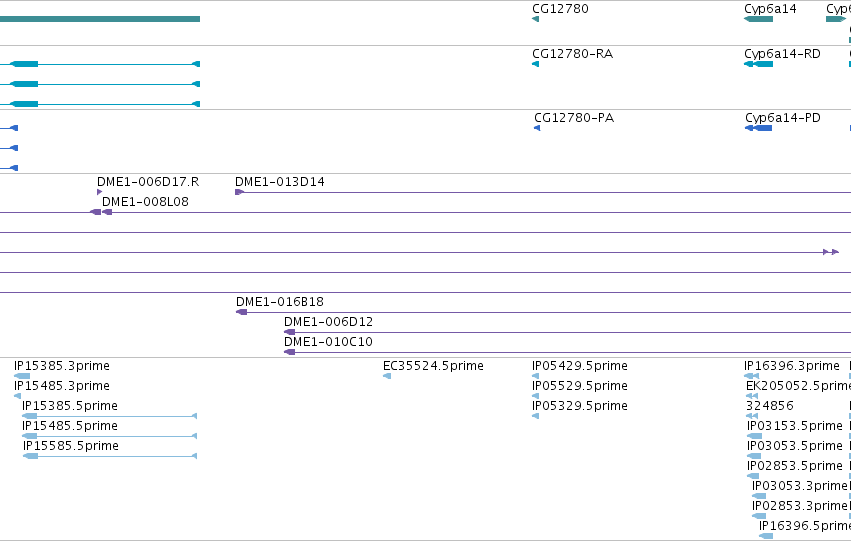Image resolution: width=851 pixels, height=541 pixels.
Task: Click the Cyp6a14-PD protein label
Action: (x=783, y=118)
